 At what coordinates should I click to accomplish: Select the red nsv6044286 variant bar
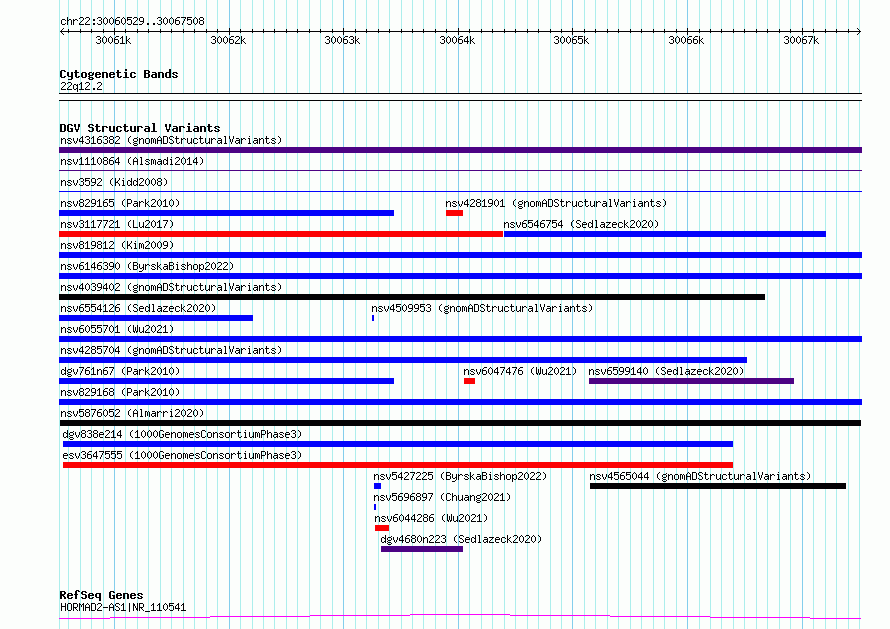[382, 528]
